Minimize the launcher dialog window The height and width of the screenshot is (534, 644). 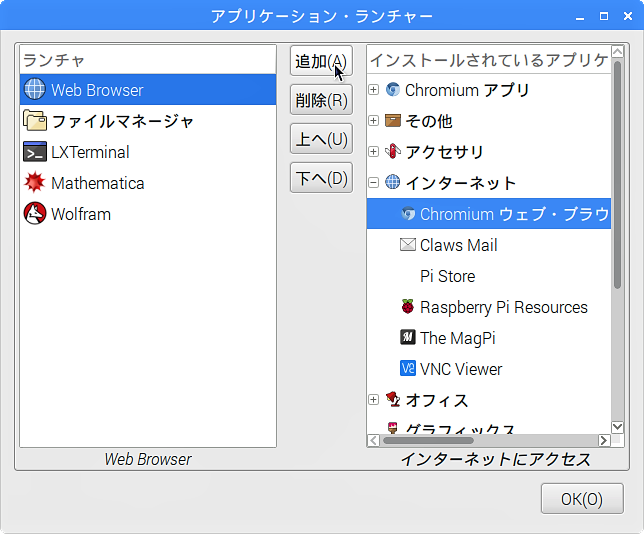(580, 17)
